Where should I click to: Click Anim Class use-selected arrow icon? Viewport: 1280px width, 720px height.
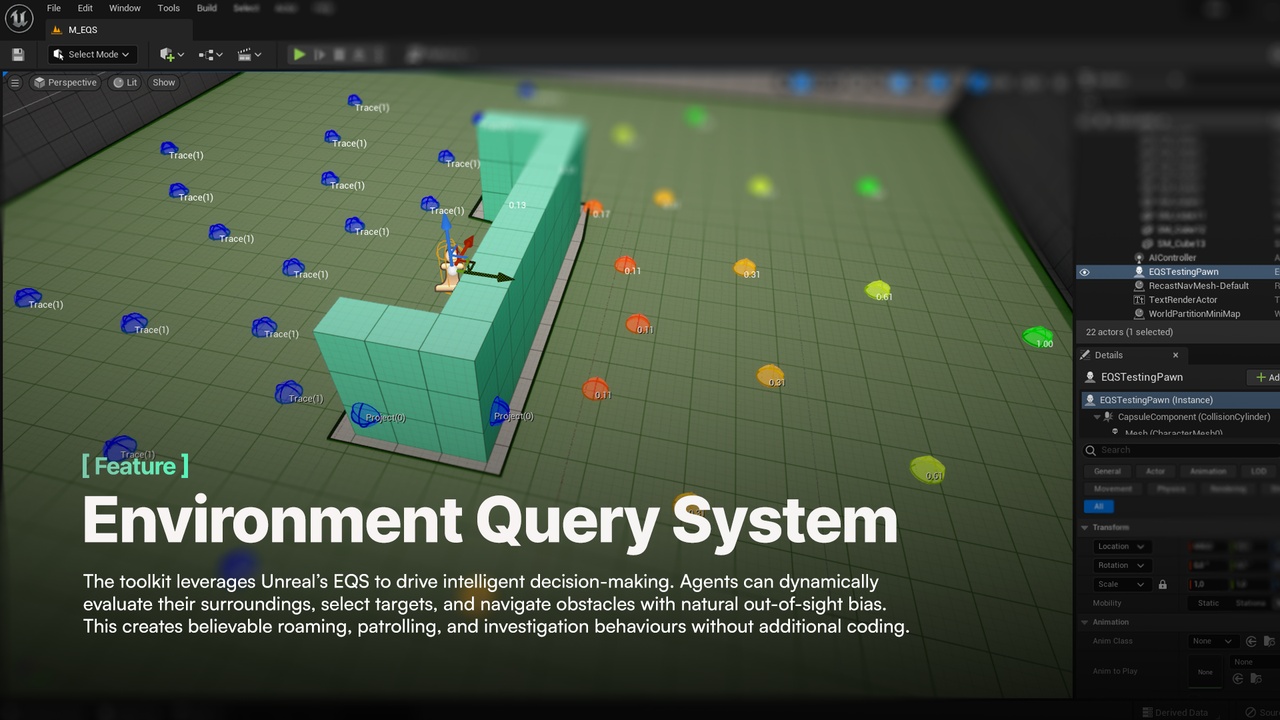(x=1253, y=641)
